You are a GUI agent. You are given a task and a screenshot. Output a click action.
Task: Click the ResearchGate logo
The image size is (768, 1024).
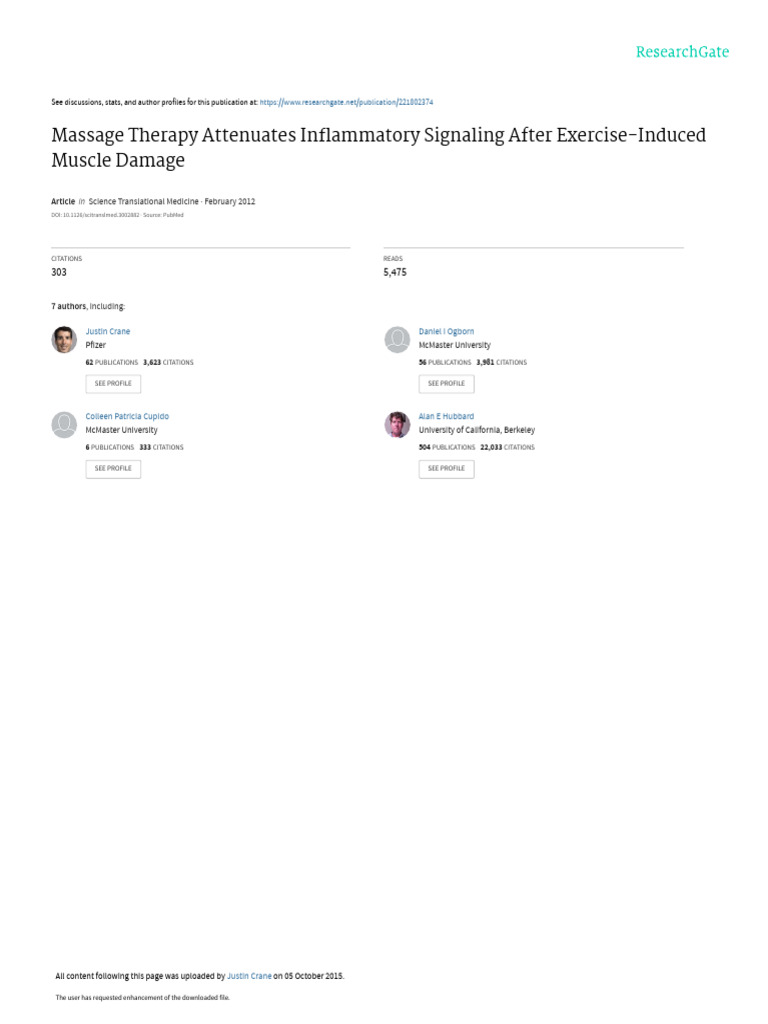[x=682, y=52]
